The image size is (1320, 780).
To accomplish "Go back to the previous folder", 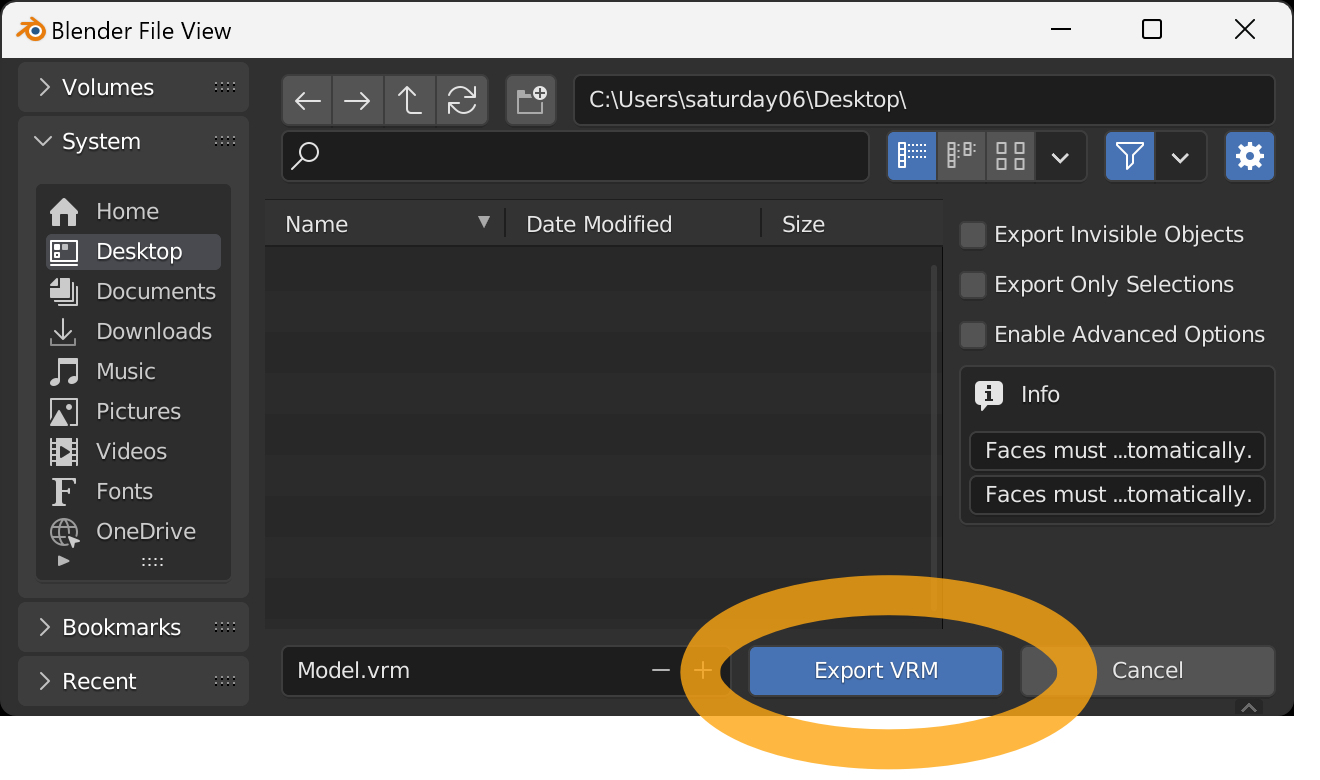I will pyautogui.click(x=308, y=100).
